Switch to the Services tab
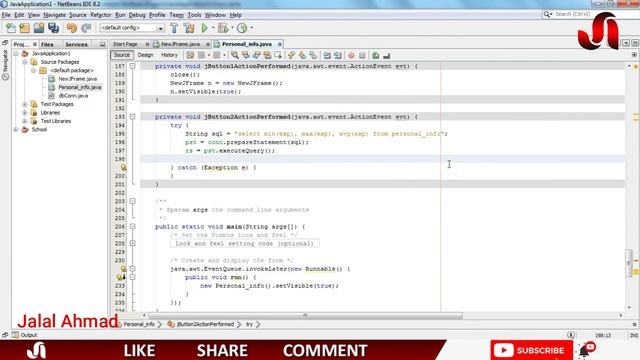 (76, 44)
